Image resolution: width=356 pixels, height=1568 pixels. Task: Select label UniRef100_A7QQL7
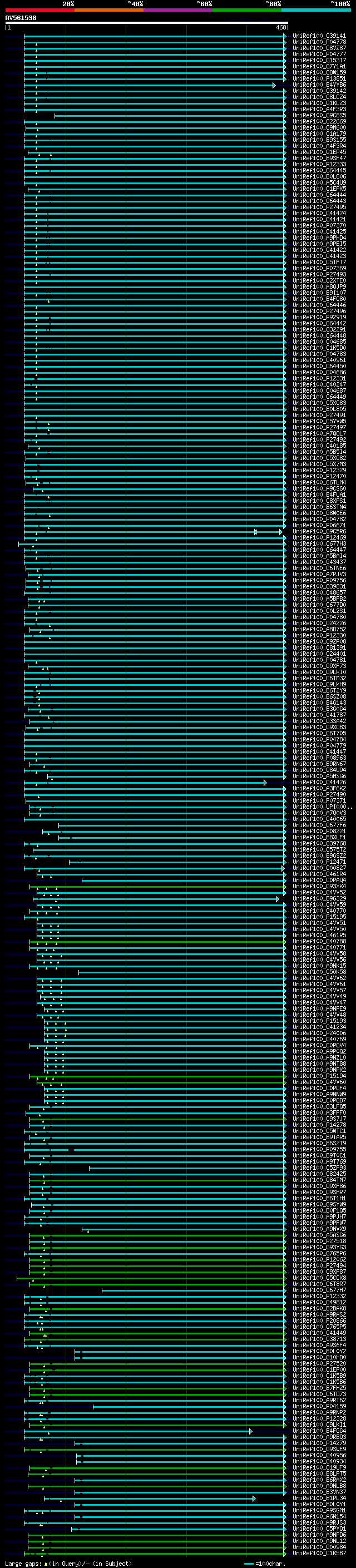(x=319, y=433)
